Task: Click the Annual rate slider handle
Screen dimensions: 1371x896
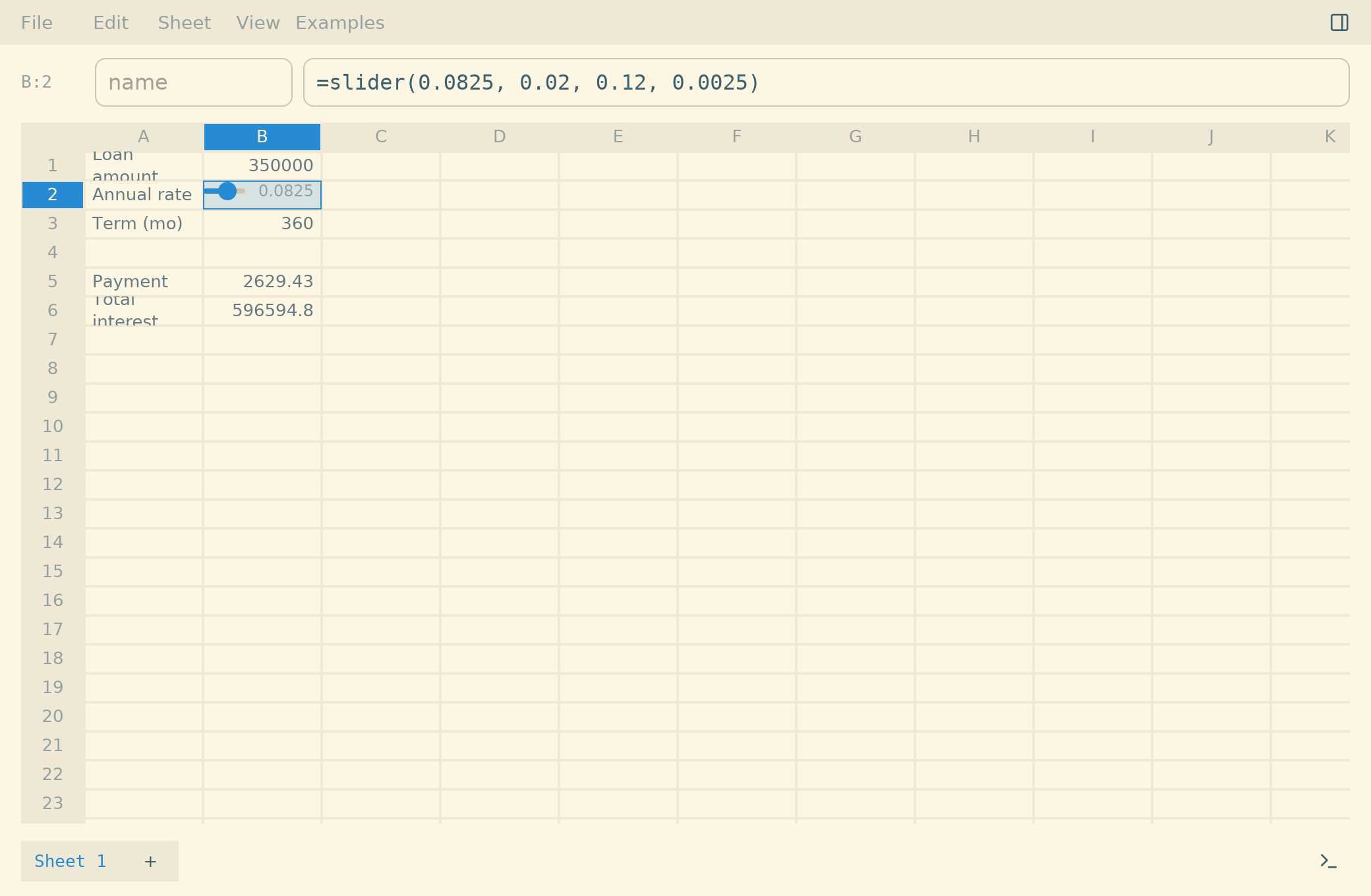Action: [x=227, y=191]
